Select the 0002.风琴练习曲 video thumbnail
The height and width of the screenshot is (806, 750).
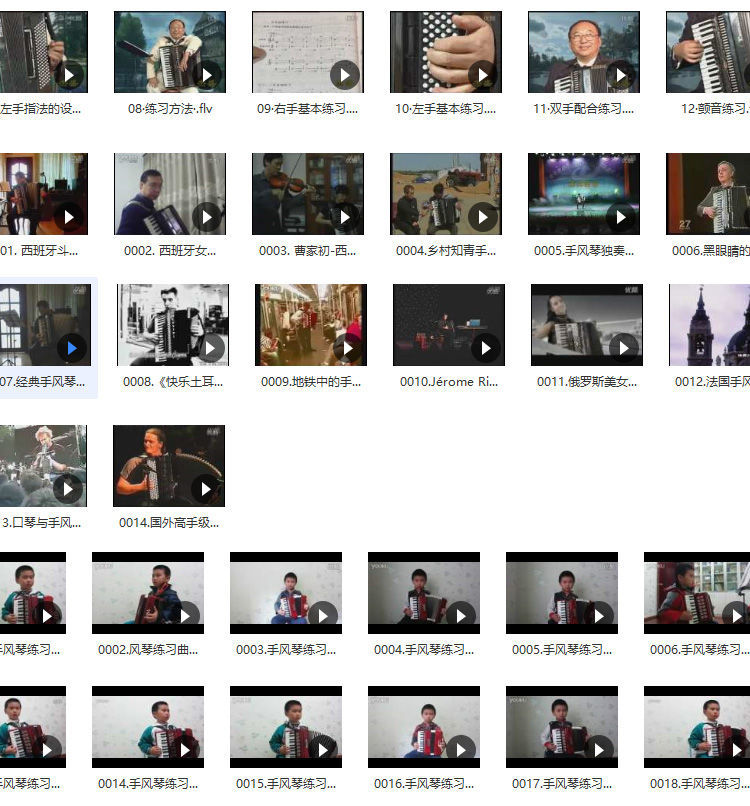[148, 593]
